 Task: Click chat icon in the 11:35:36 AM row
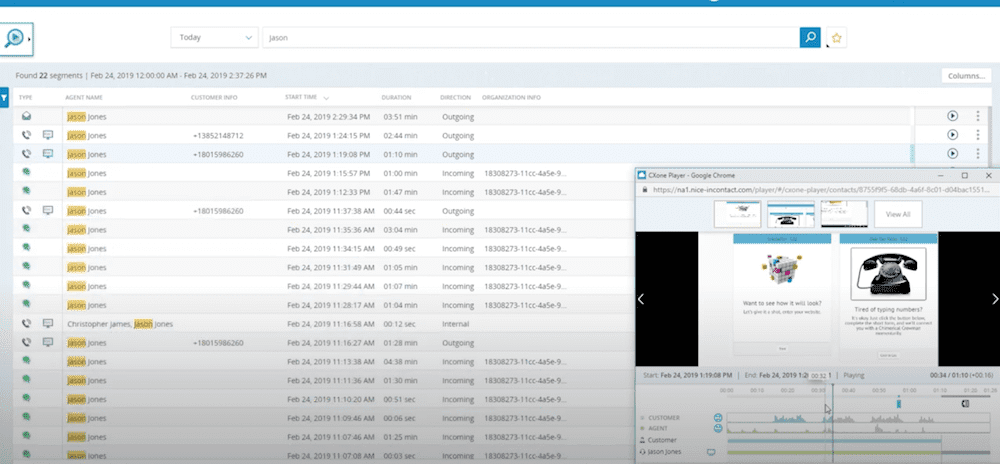26,228
